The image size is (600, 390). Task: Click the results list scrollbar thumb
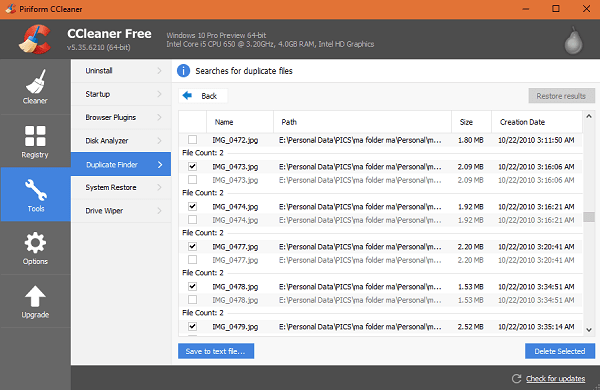(x=589, y=217)
